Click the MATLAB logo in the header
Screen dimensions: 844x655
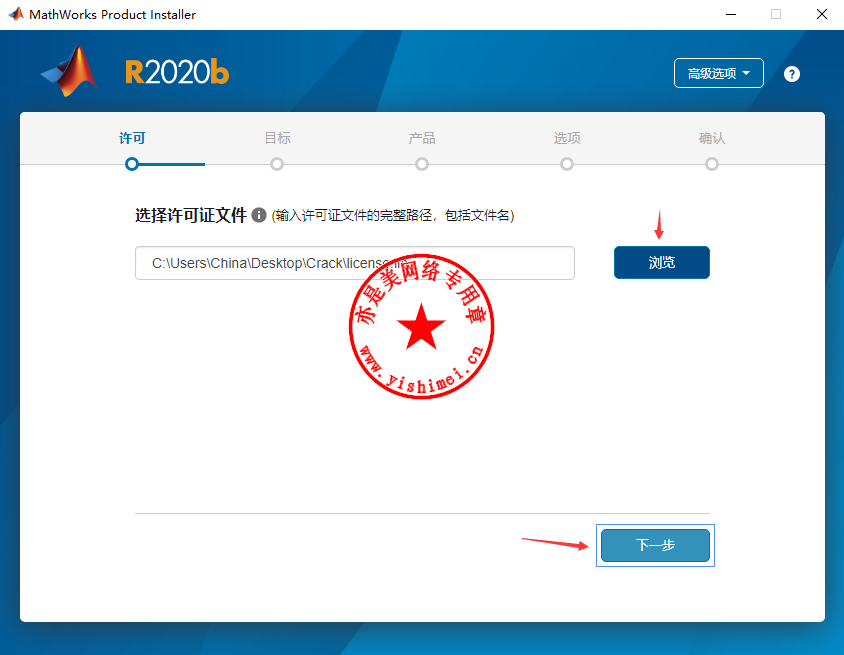pyautogui.click(x=69, y=71)
